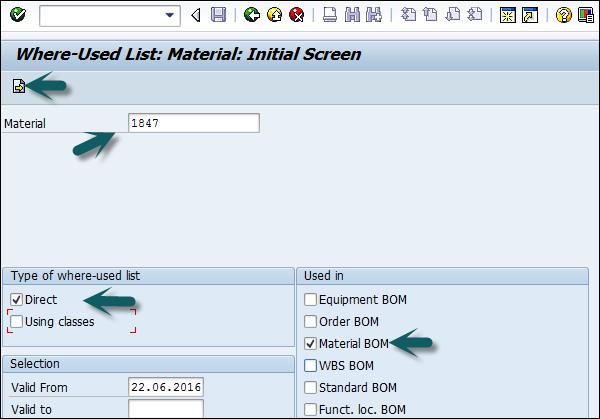Check the Standard BOM checkbox
This screenshot has width=600, height=419.
click(310, 387)
